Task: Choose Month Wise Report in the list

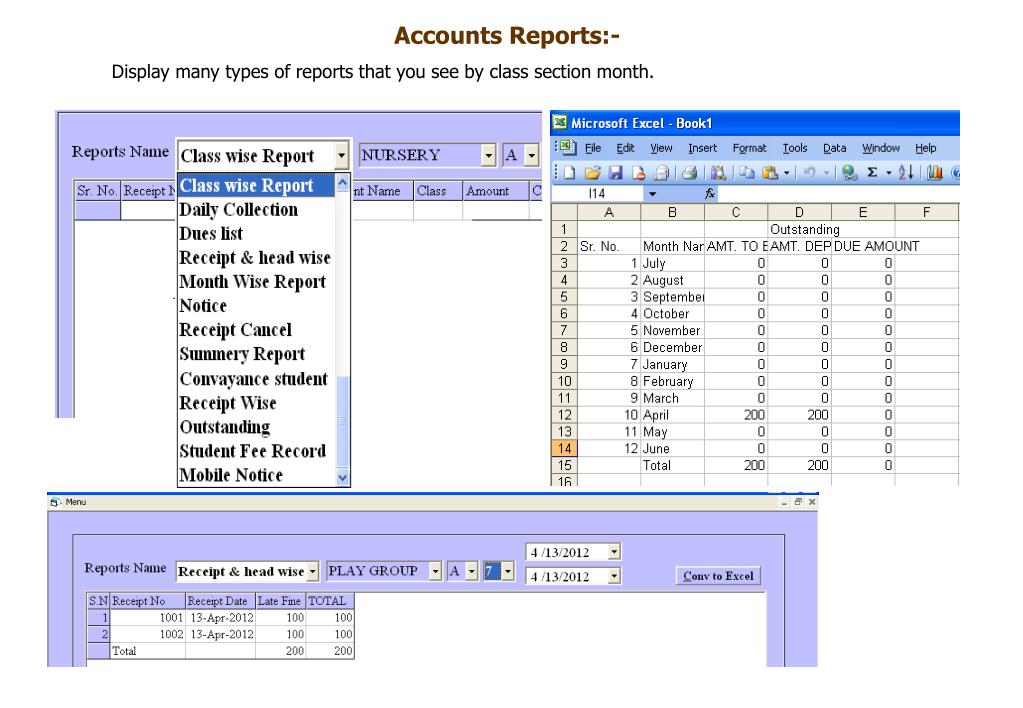Action: (x=253, y=282)
